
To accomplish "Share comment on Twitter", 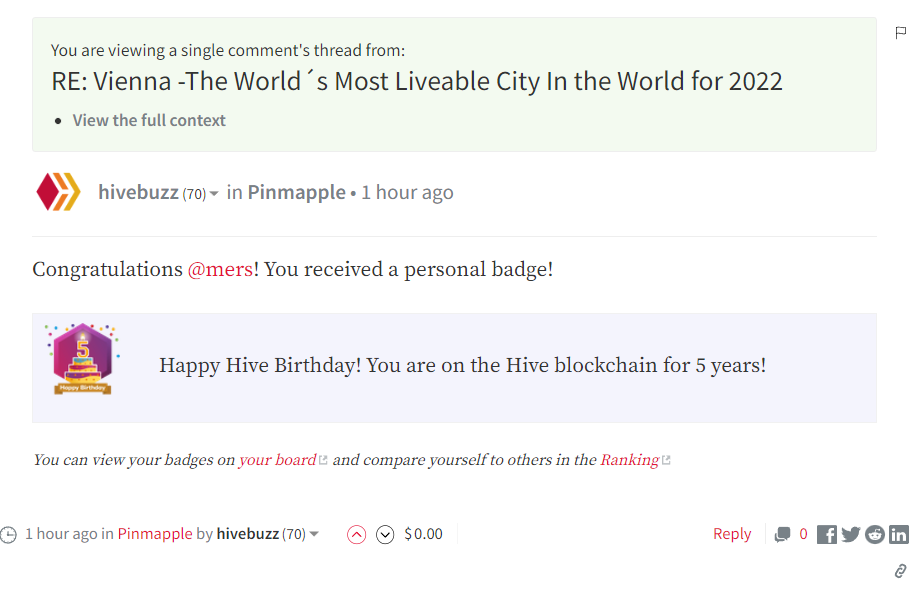I will [851, 534].
